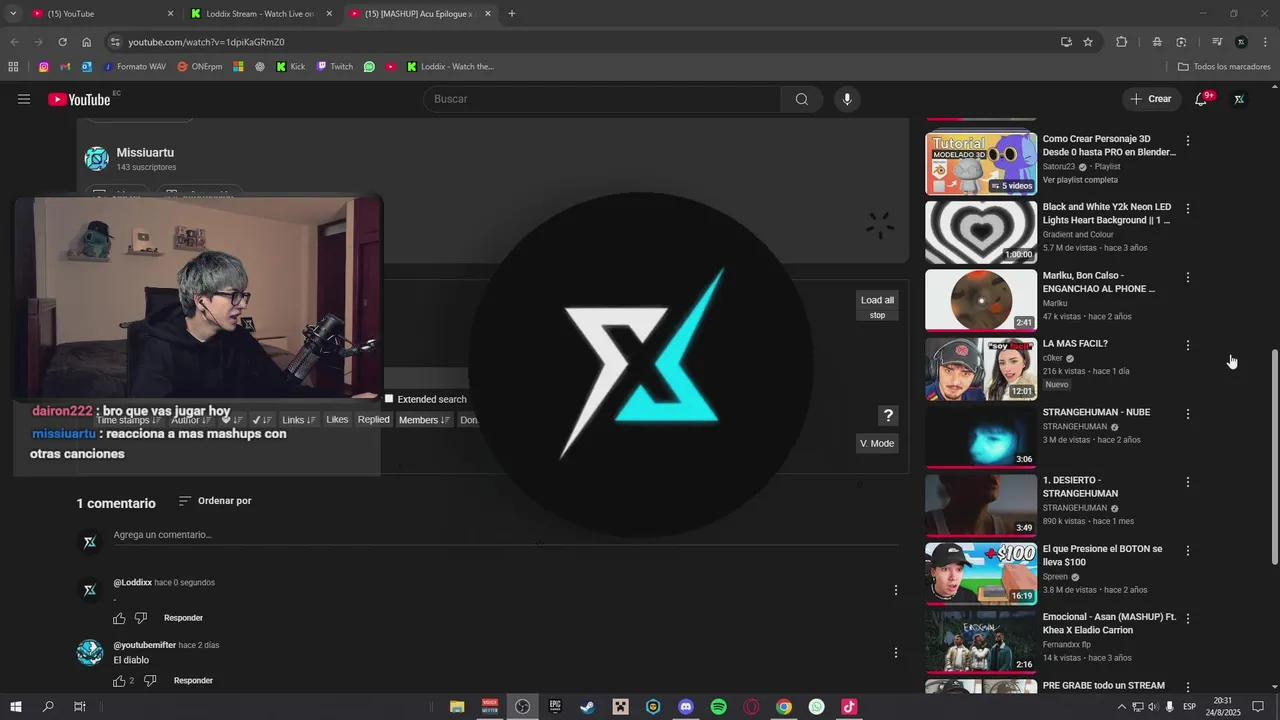Open Discord from the taskbar
The width and height of the screenshot is (1280, 720).
[686, 707]
